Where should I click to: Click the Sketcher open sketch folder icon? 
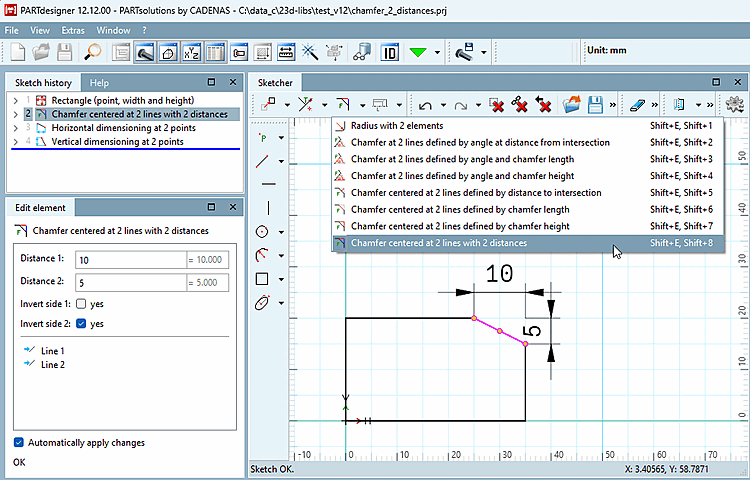click(571, 105)
